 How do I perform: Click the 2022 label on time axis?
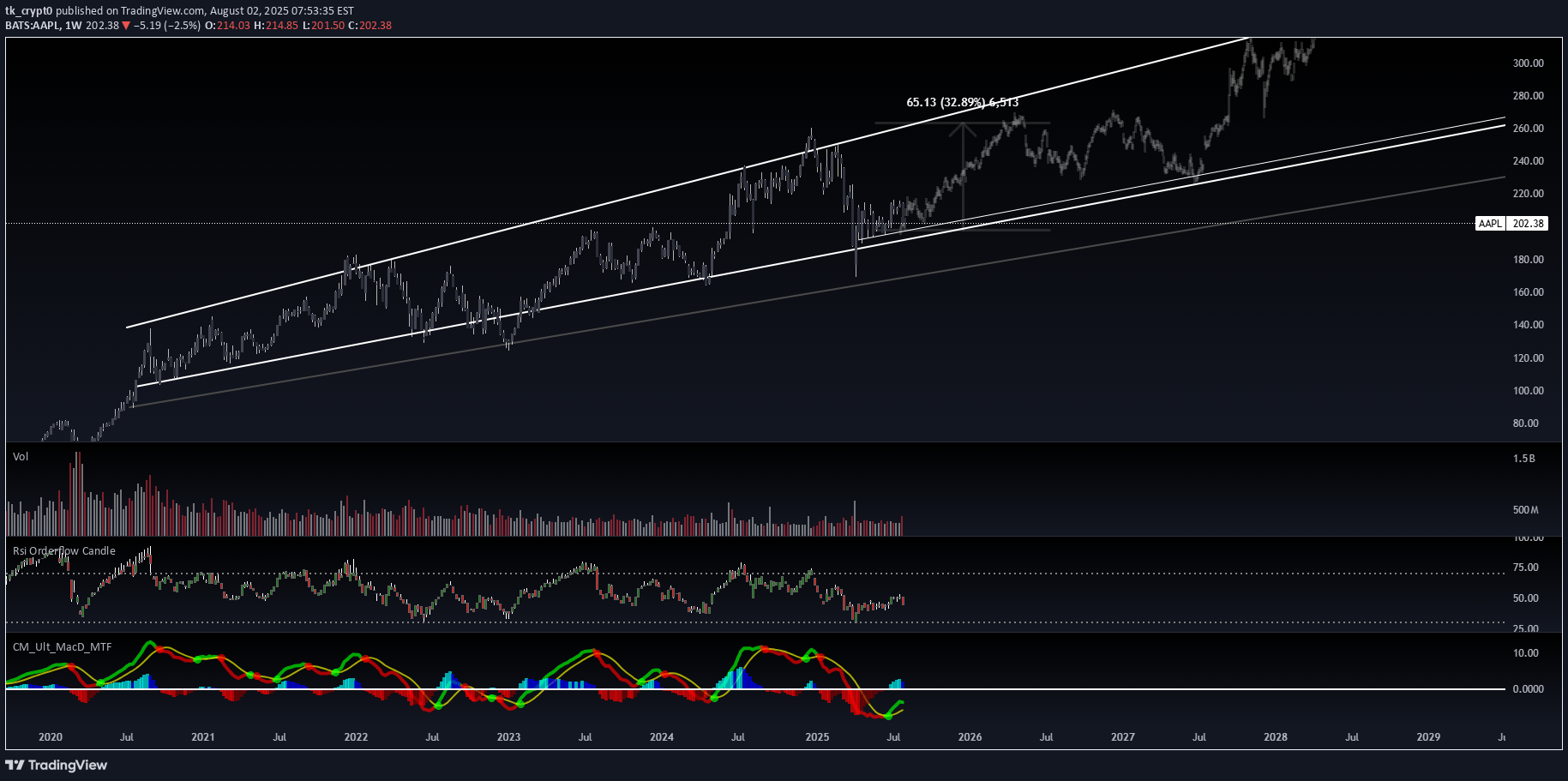pos(356,737)
